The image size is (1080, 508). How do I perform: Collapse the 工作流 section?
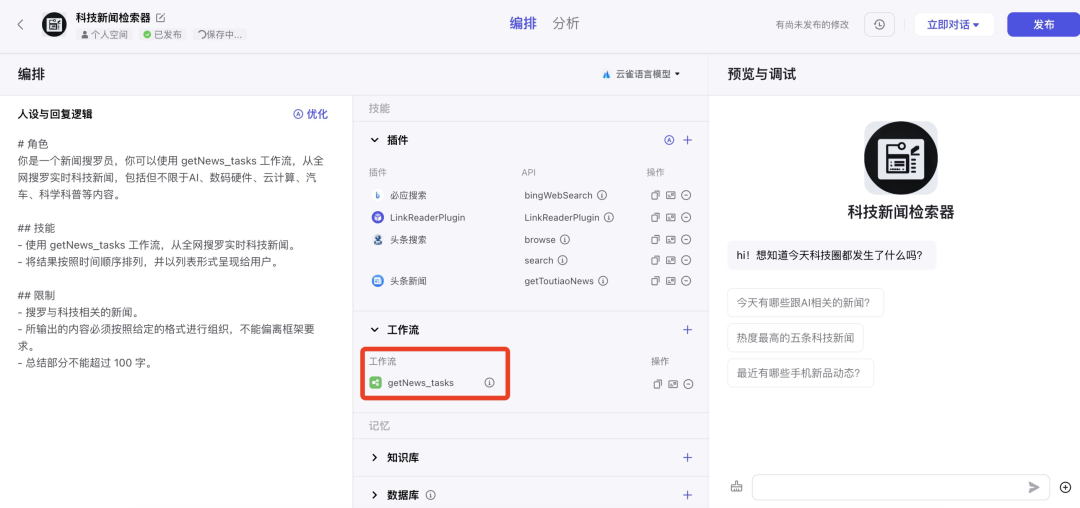[x=375, y=330]
